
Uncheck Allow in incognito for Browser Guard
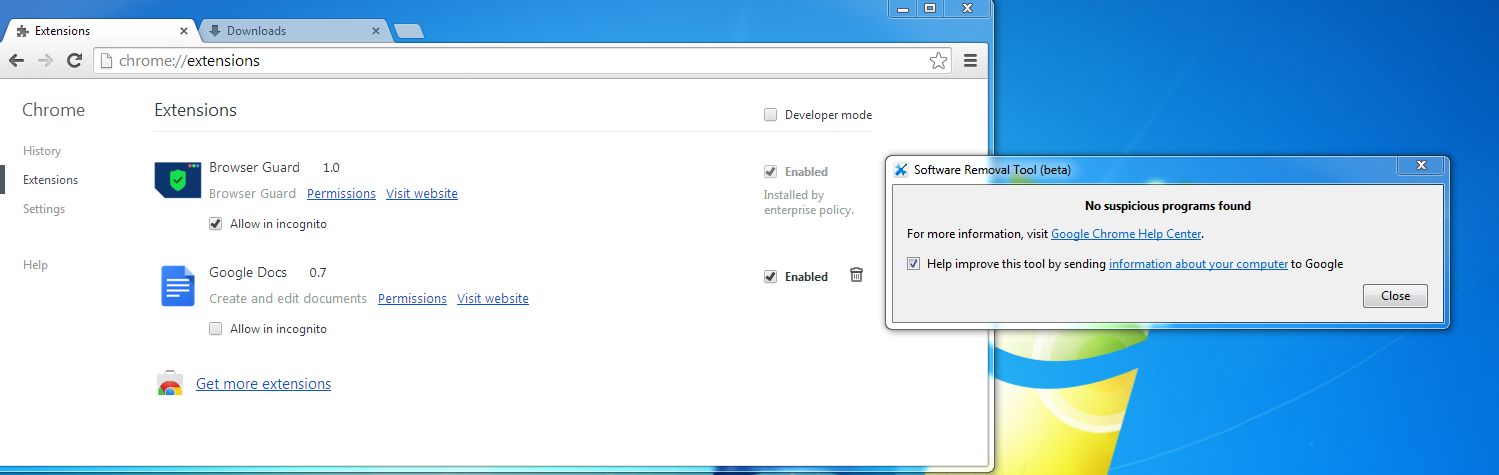click(x=216, y=224)
